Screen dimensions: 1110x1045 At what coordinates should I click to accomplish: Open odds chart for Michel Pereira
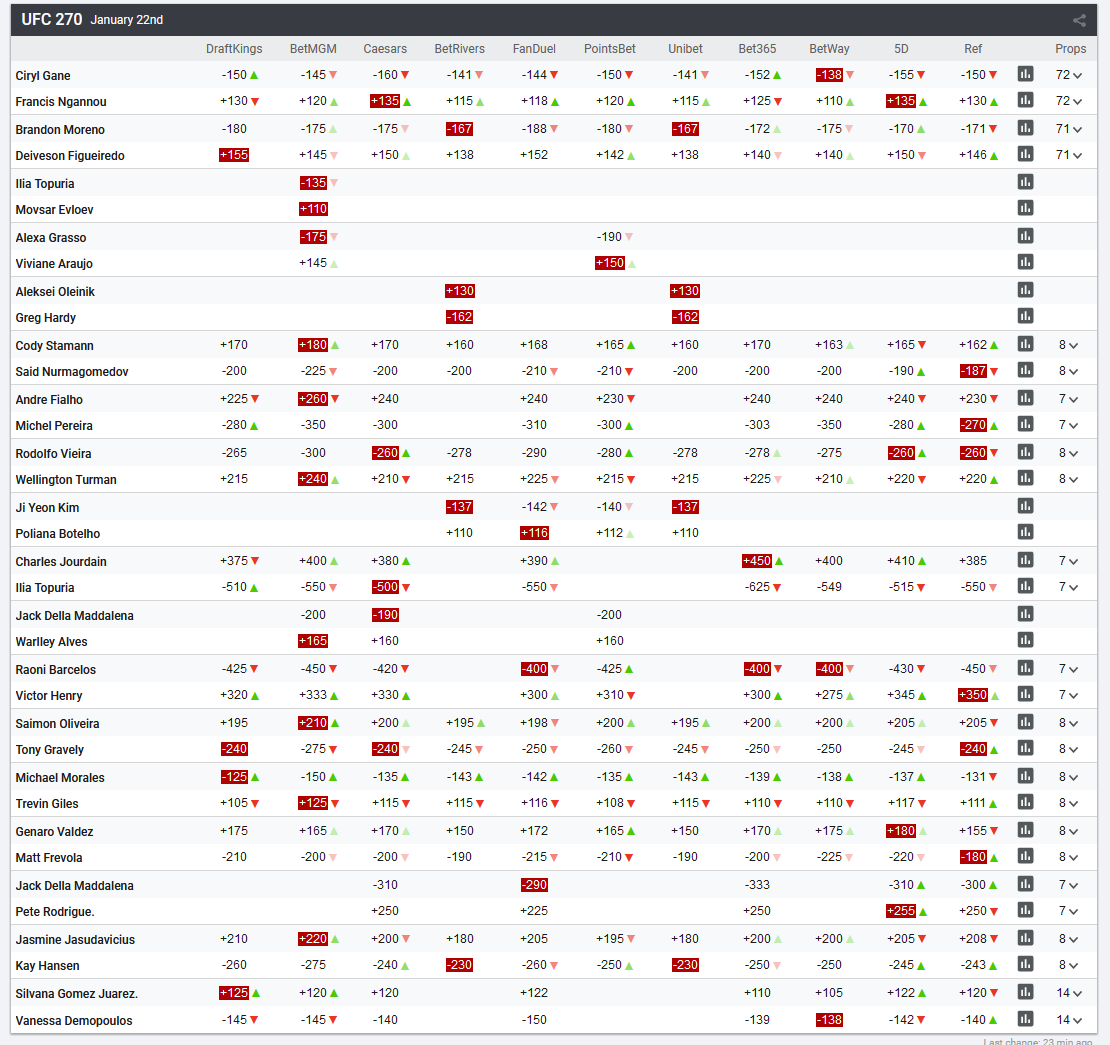pos(1025,424)
